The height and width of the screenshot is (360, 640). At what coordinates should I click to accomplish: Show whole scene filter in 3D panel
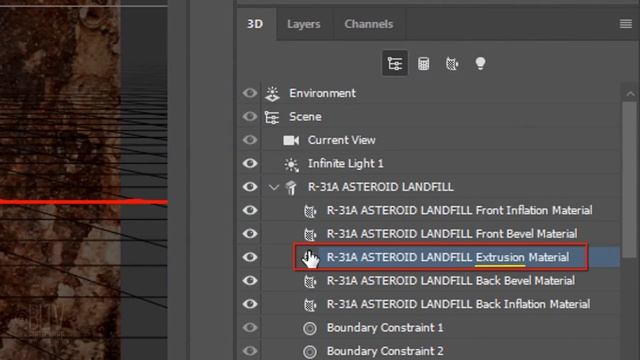[x=395, y=63]
